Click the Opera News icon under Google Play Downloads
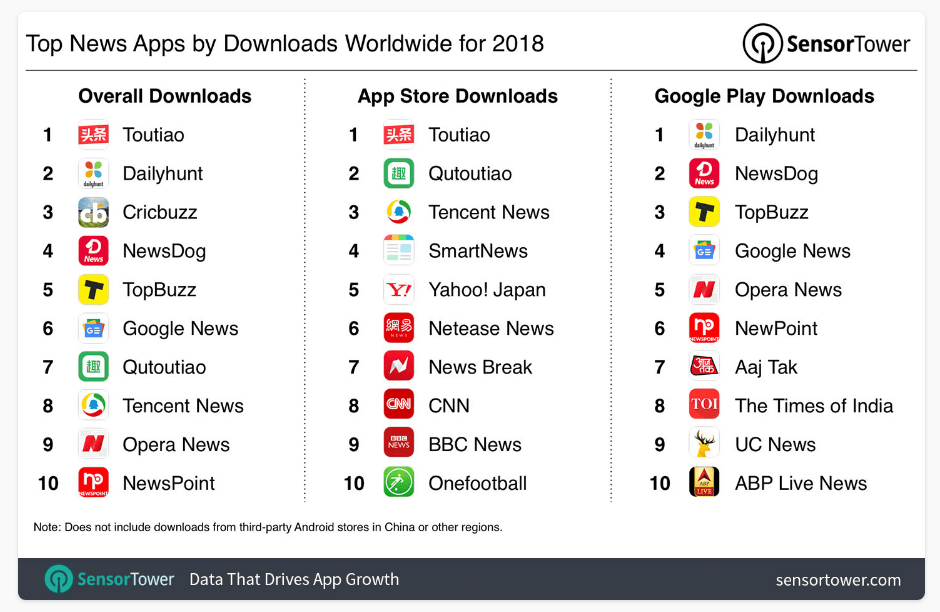The image size is (940, 612). 704,290
